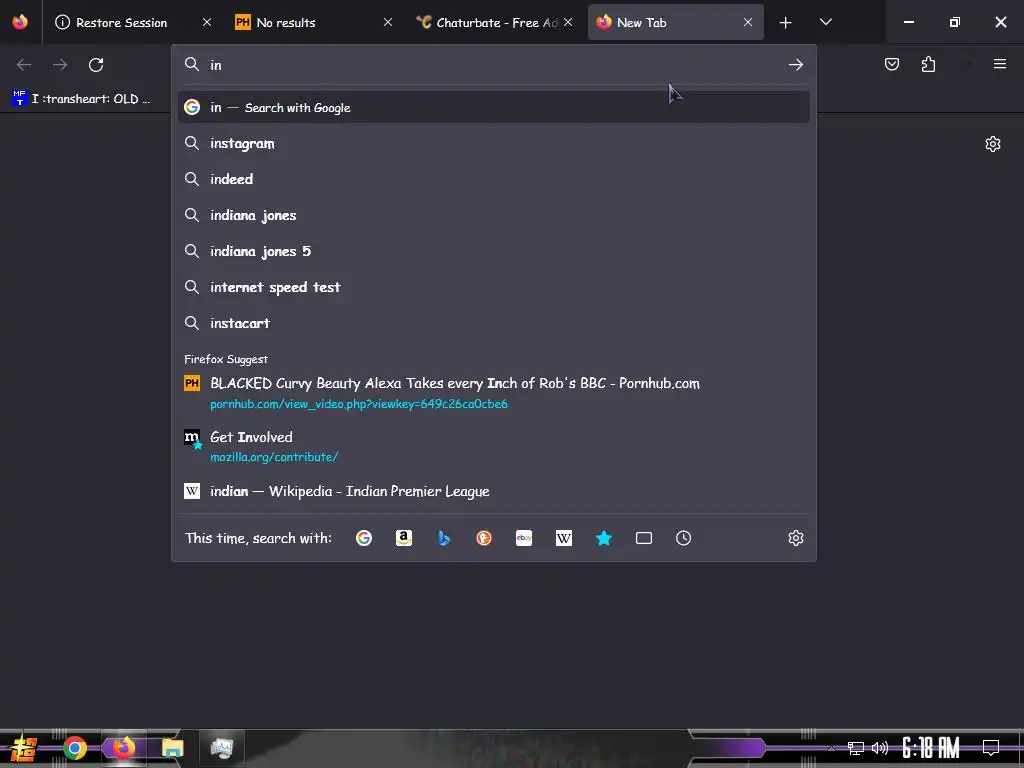The width and height of the screenshot is (1024, 768).
Task: Open network status tray icon
Action: pyautogui.click(x=856, y=748)
